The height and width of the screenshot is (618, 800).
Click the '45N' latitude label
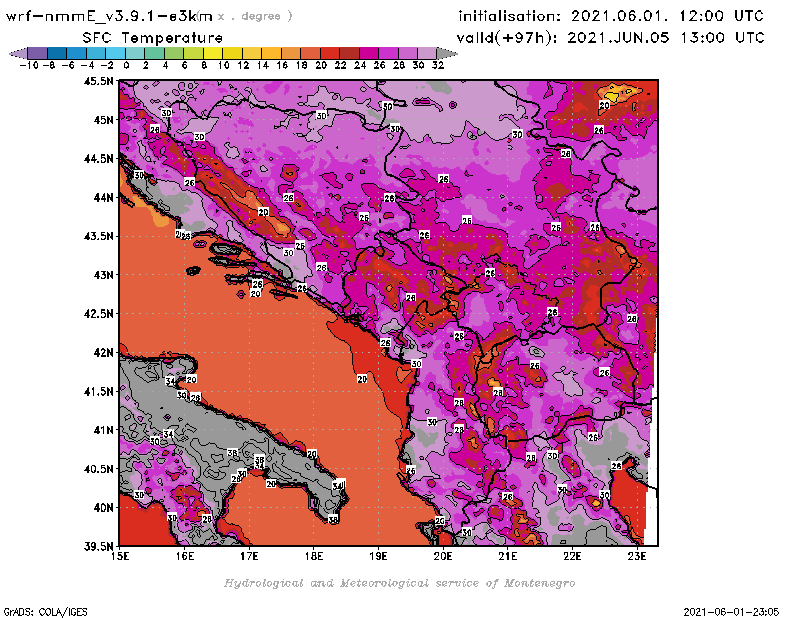tap(103, 120)
